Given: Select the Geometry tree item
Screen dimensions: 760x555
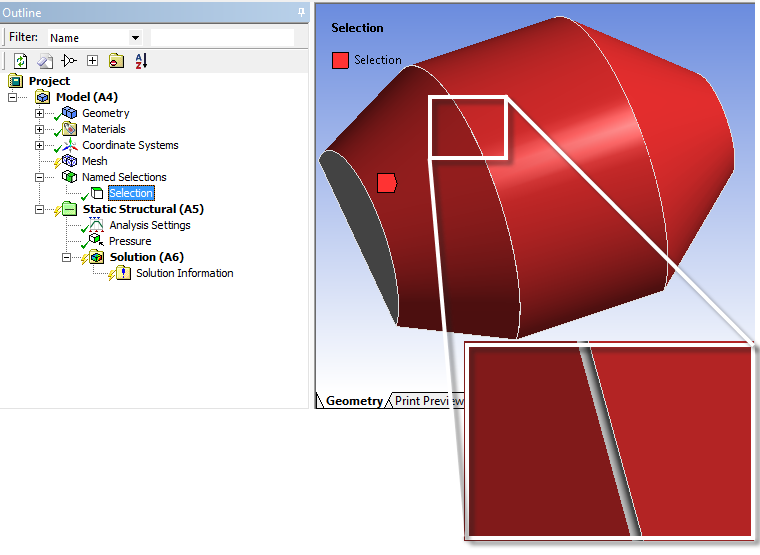Looking at the screenshot, I should (x=106, y=113).
